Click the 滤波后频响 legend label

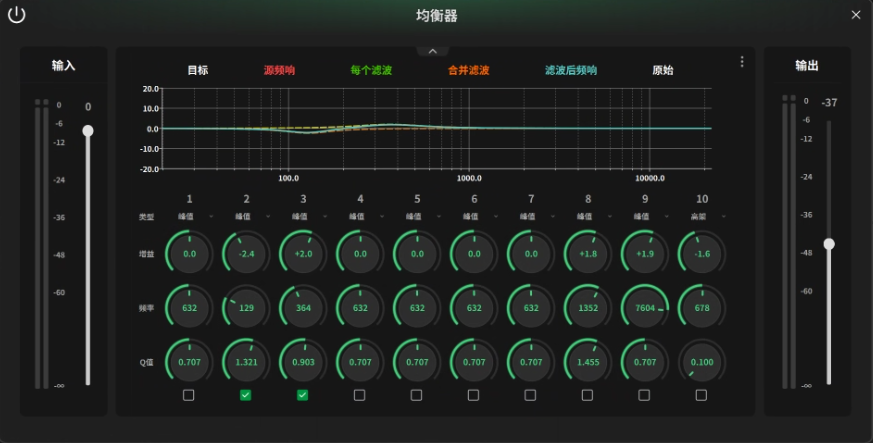(x=570, y=71)
